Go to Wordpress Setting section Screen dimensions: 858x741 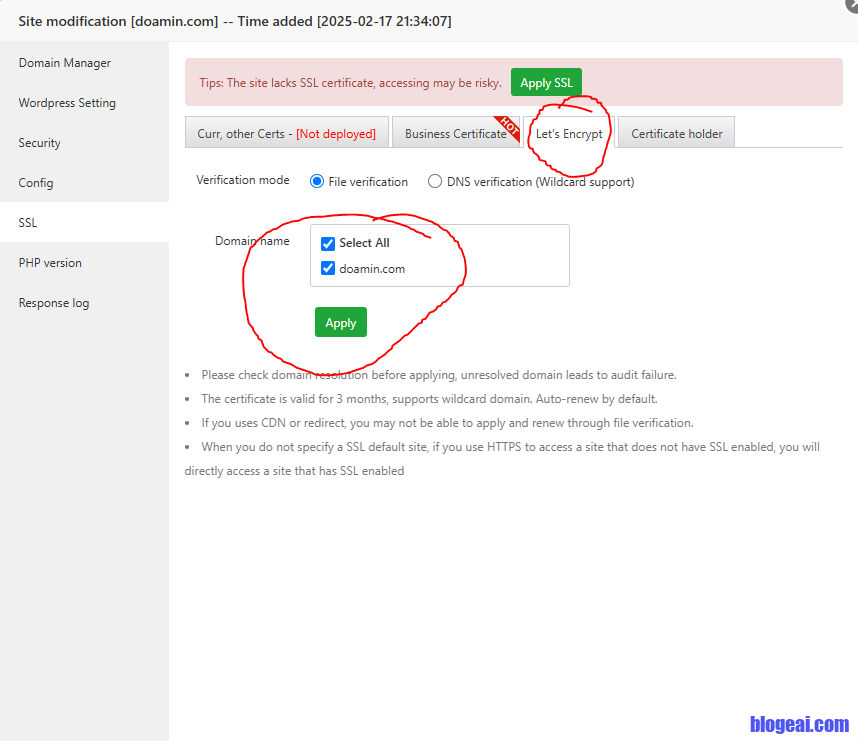pyautogui.click(x=67, y=103)
